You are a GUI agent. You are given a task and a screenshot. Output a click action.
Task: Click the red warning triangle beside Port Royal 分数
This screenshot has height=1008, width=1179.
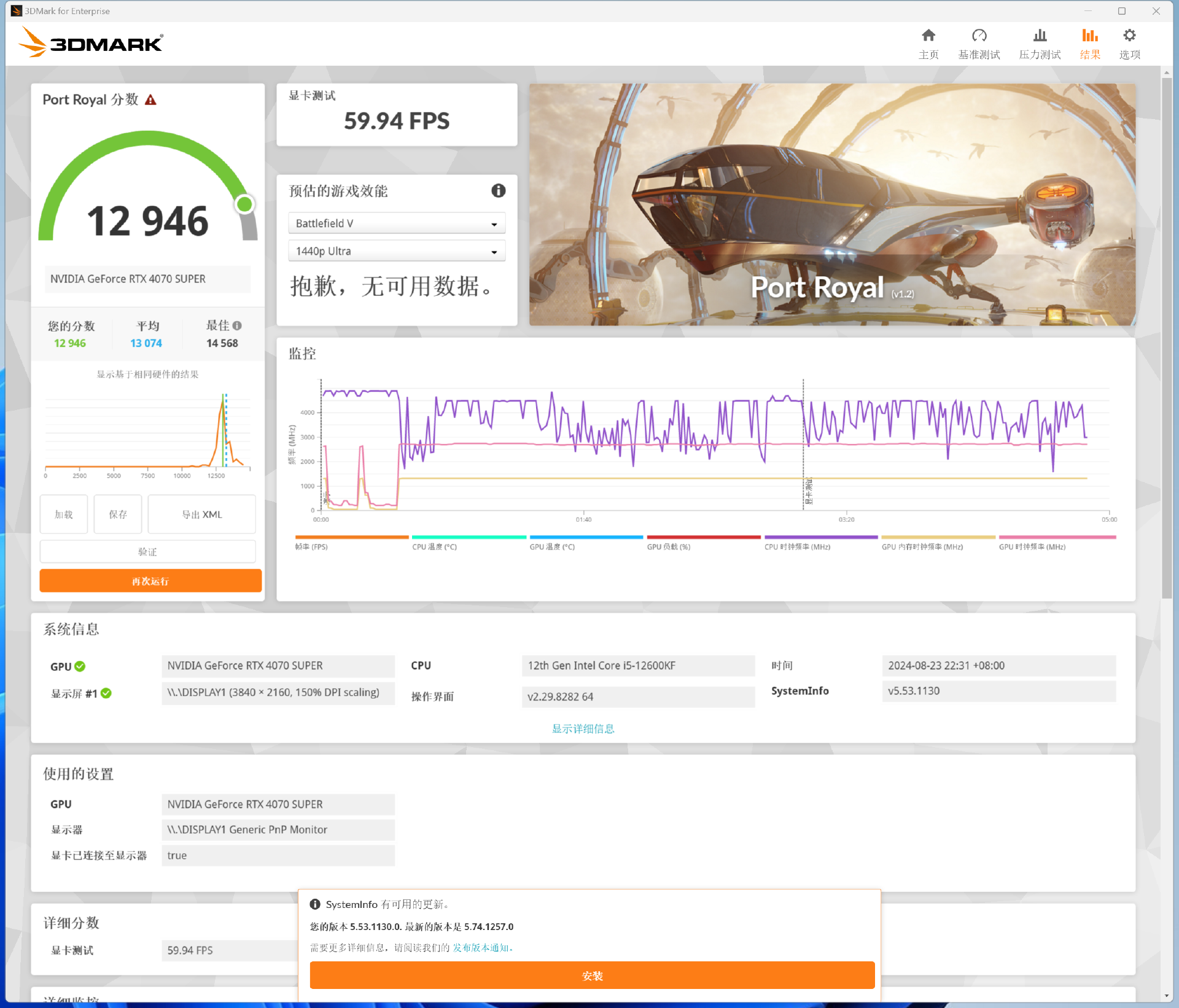pyautogui.click(x=150, y=100)
